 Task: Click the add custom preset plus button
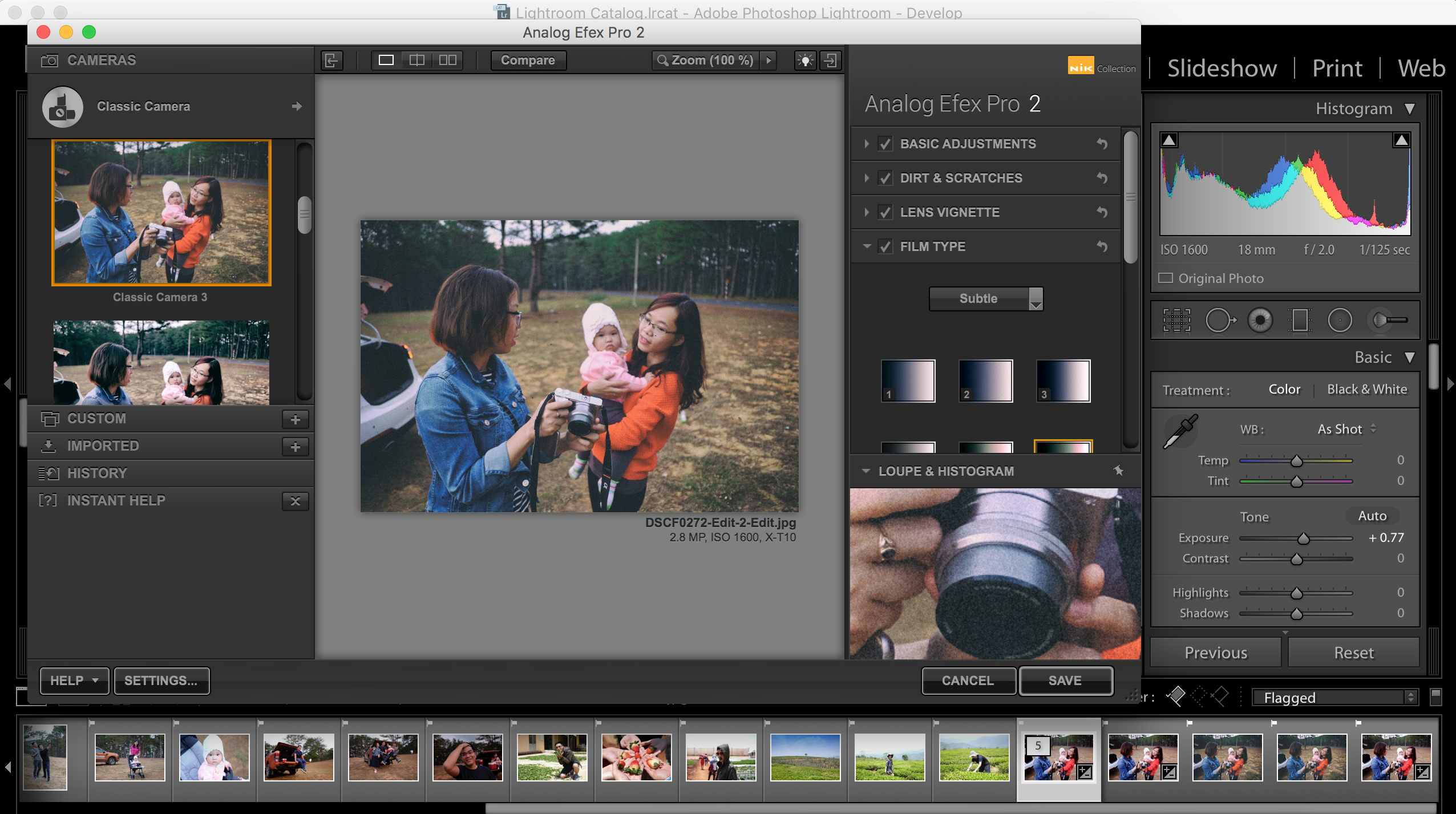point(295,419)
